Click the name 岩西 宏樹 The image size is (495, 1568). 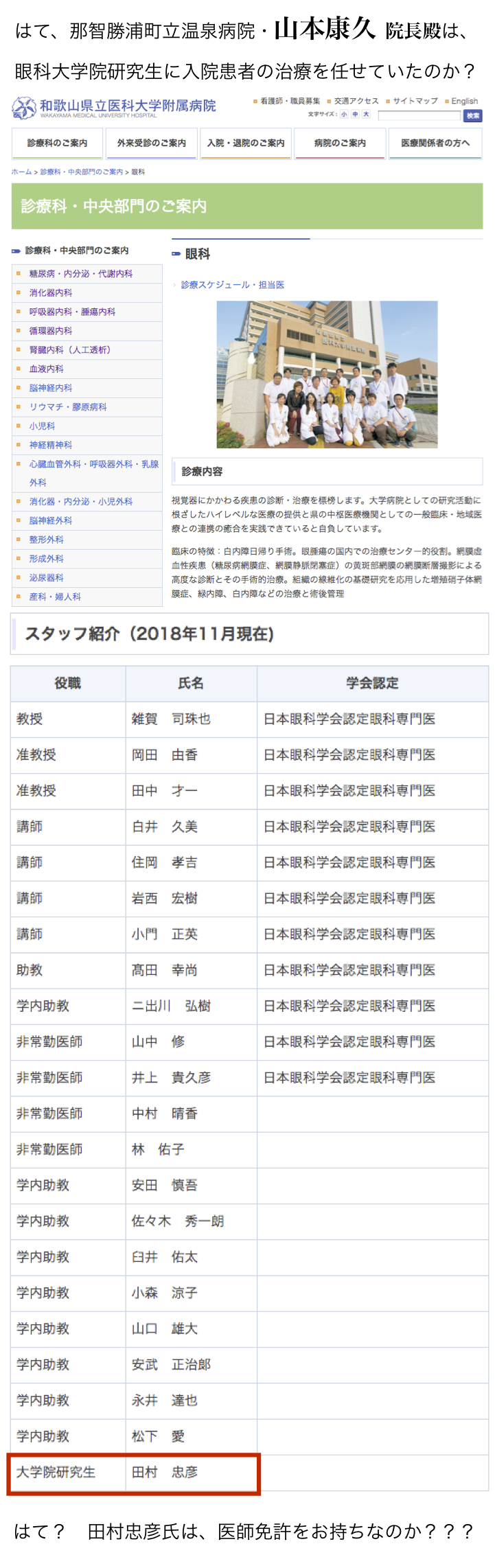pos(165,899)
